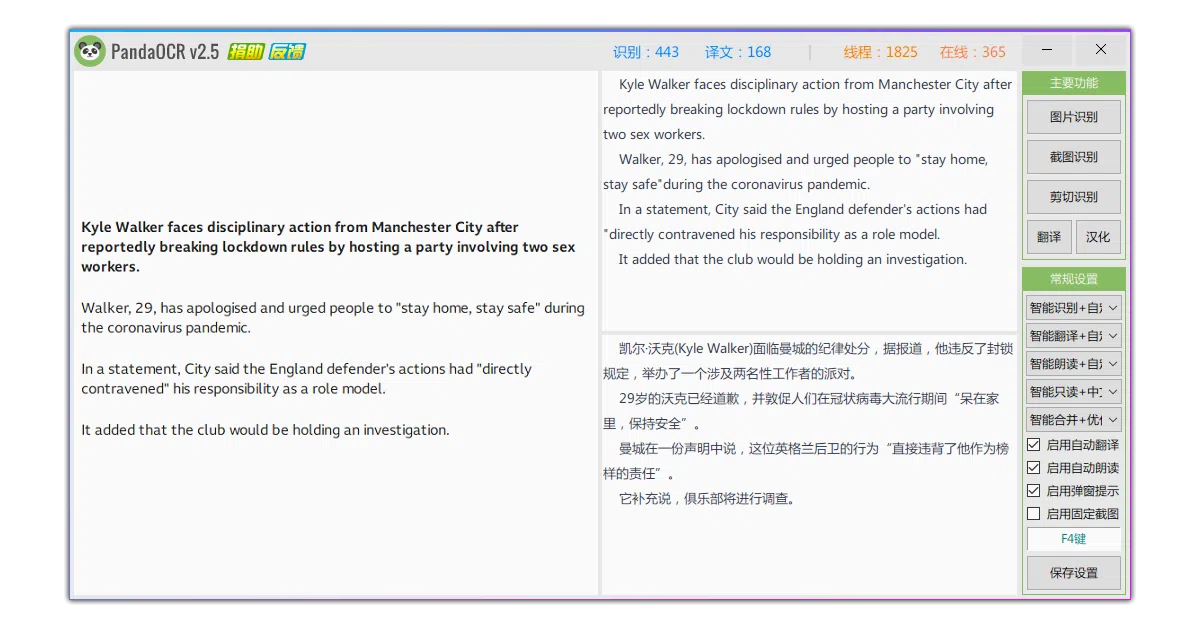Click the 翻译 translate button
This screenshot has width=1200, height=630.
point(1049,237)
